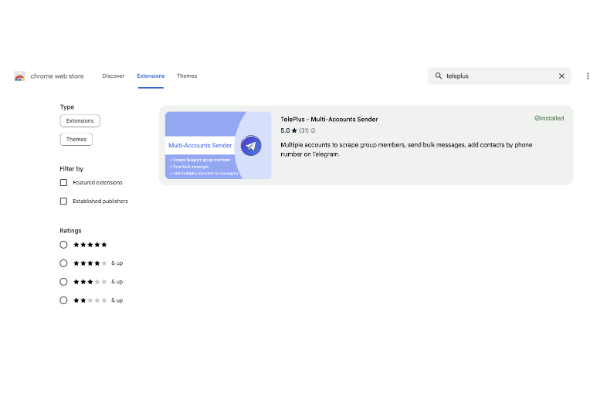Click the Multi-Accounts Sender thumbnail image

pos(218,145)
